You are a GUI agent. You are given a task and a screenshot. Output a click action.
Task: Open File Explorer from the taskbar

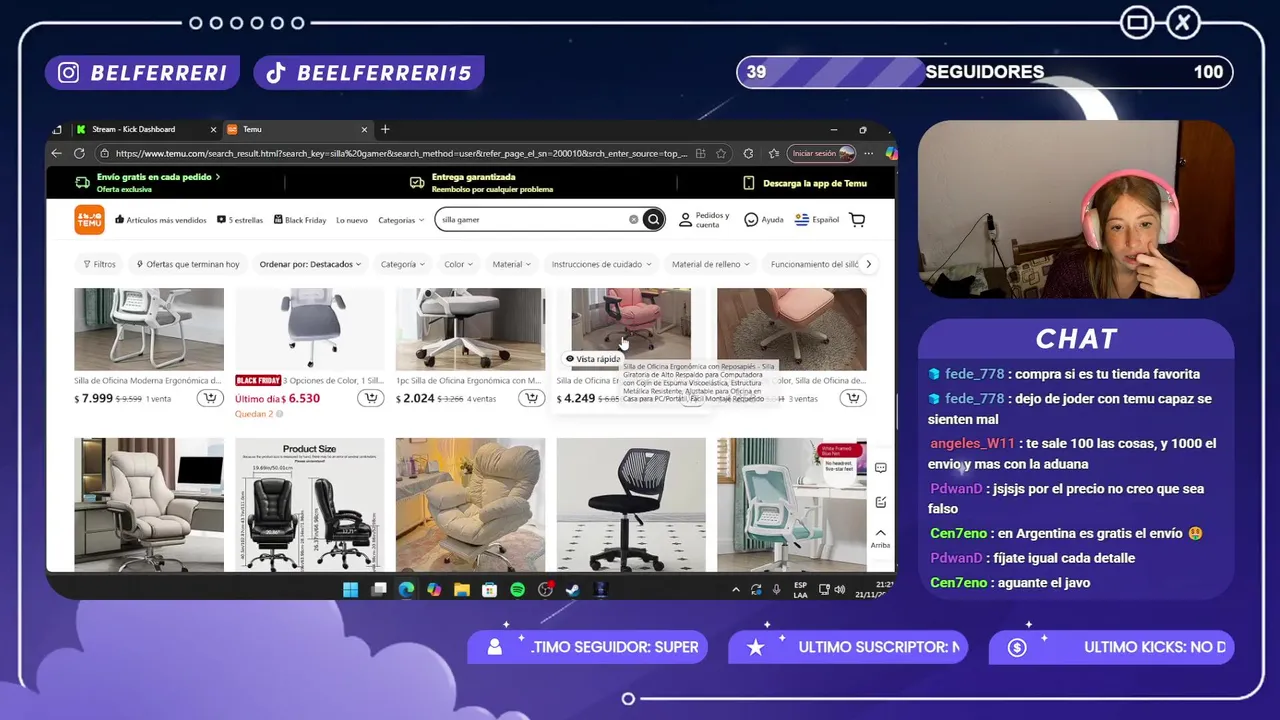point(462,590)
